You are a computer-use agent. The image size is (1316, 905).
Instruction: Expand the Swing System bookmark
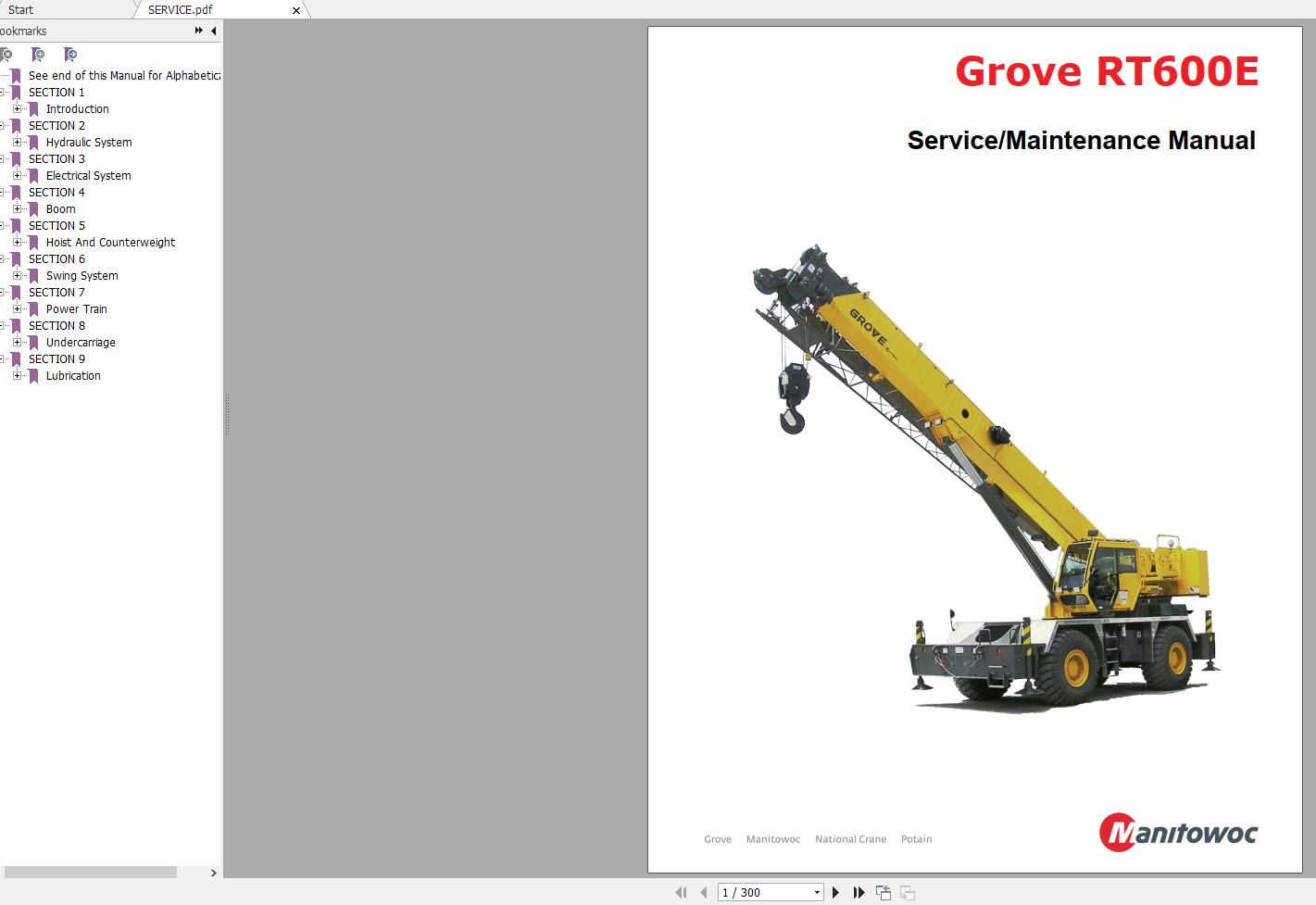17,275
